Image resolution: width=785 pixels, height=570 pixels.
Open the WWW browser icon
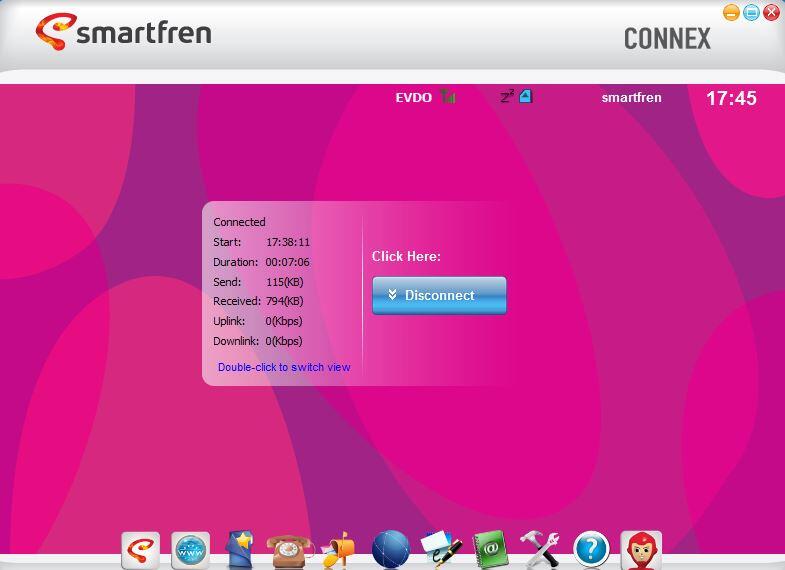[x=190, y=549]
